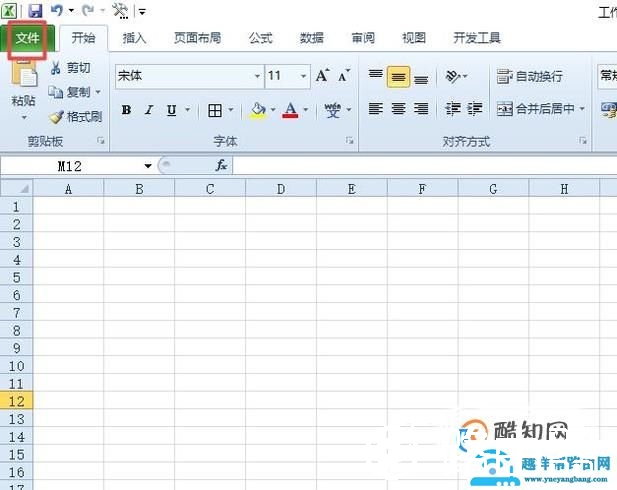
Task: Open the 对齐方式 dialog launcher
Action: 583,141
